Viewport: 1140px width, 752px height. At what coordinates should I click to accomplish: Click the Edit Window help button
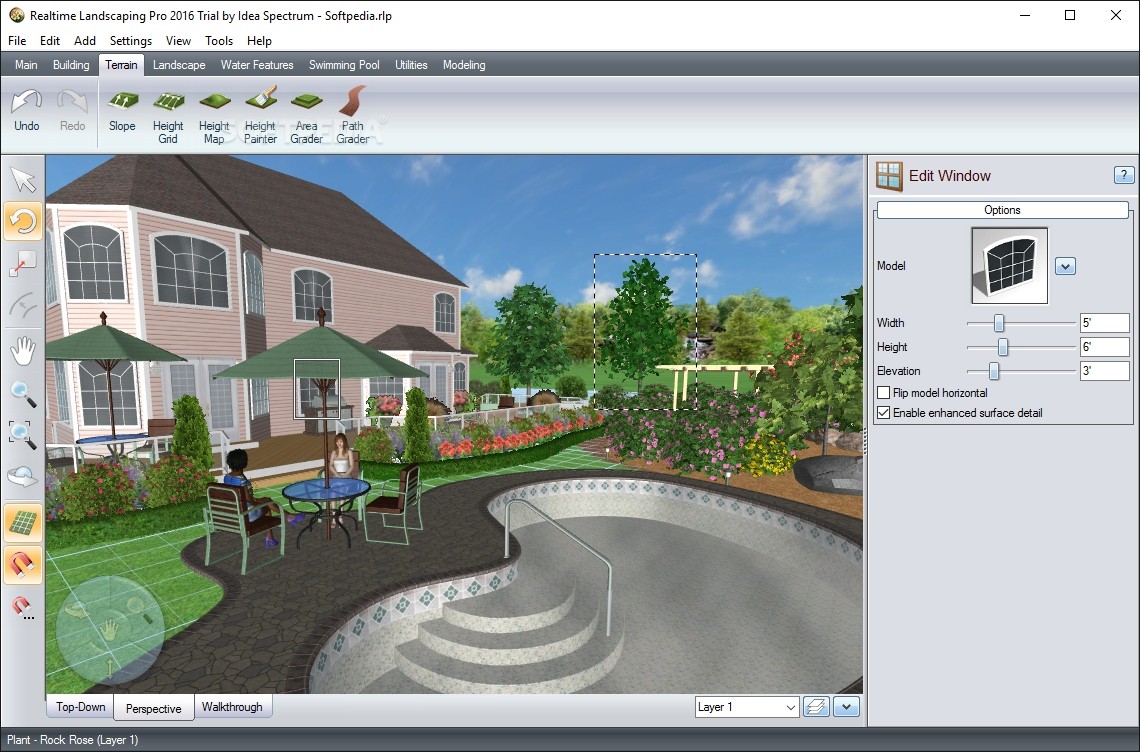(1122, 174)
